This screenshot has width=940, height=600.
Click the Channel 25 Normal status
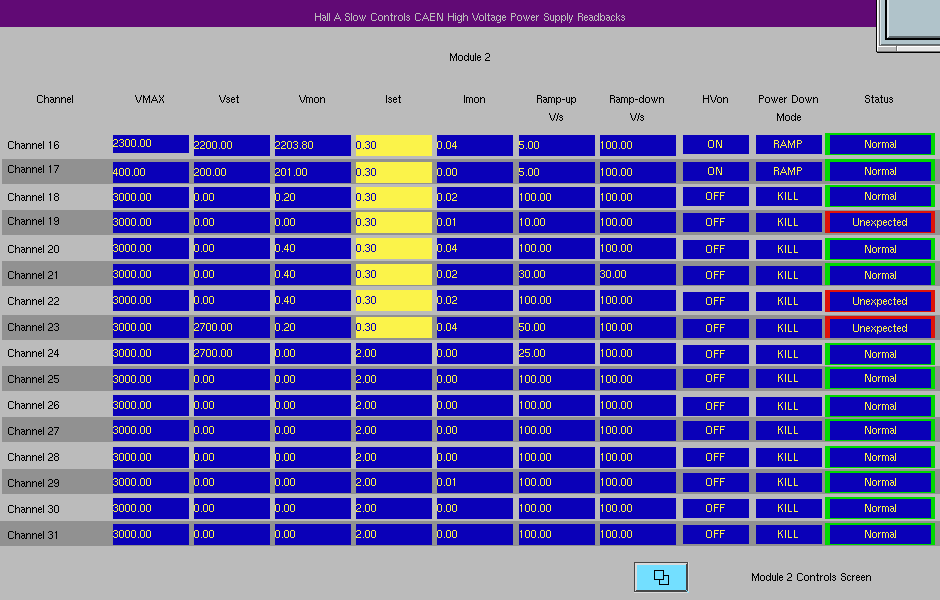(879, 379)
